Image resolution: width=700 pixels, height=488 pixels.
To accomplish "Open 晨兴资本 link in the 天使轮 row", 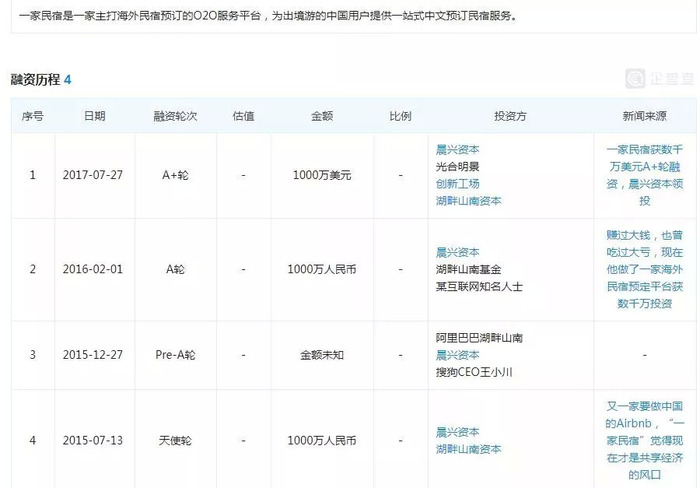I will pos(457,432).
